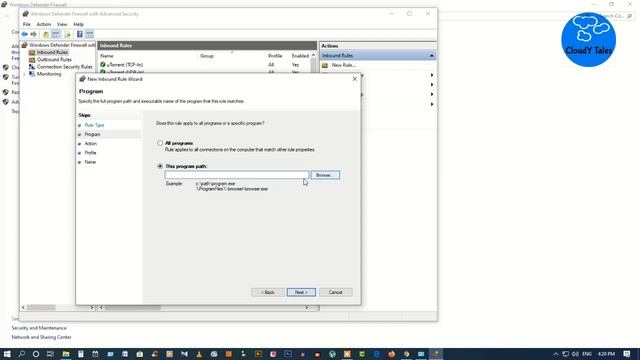Click the Back arrow toolbar icon
640x360 pixels.
[24, 34]
